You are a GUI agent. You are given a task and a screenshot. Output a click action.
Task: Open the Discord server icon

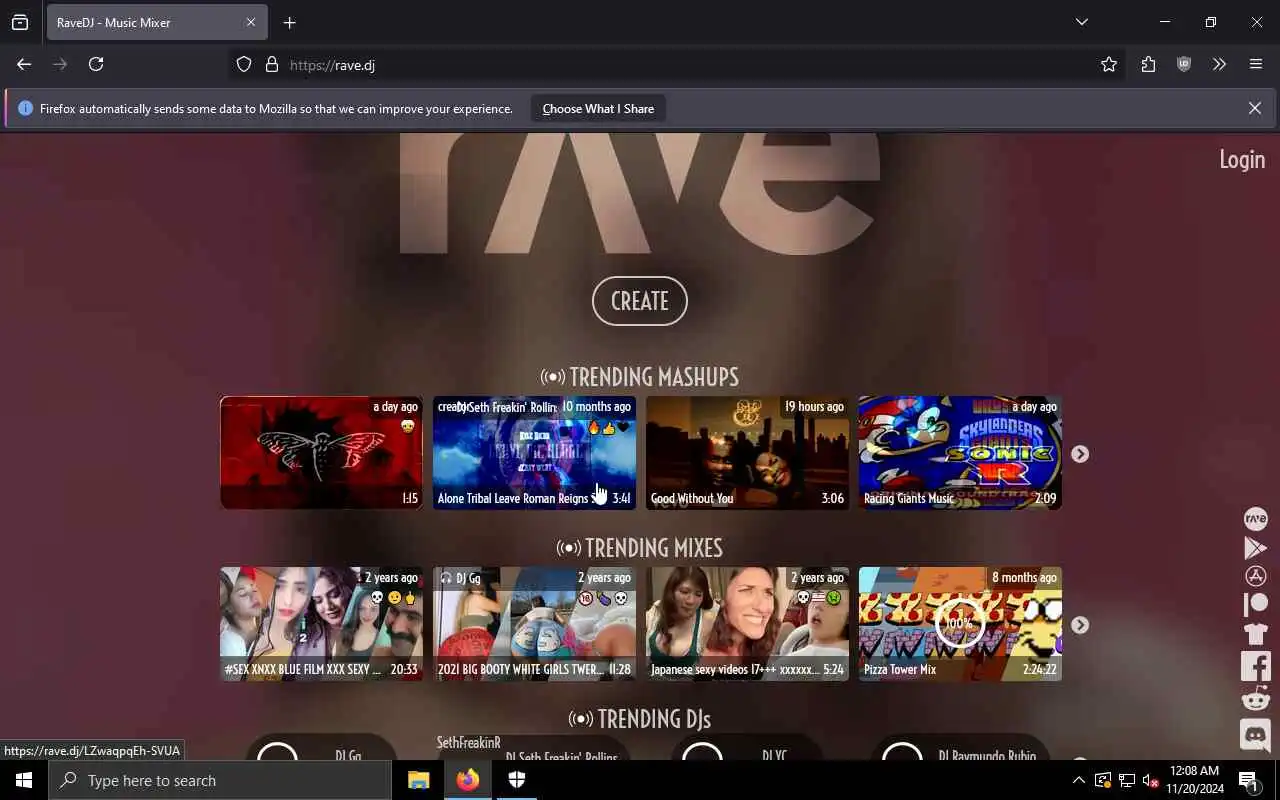click(1255, 735)
